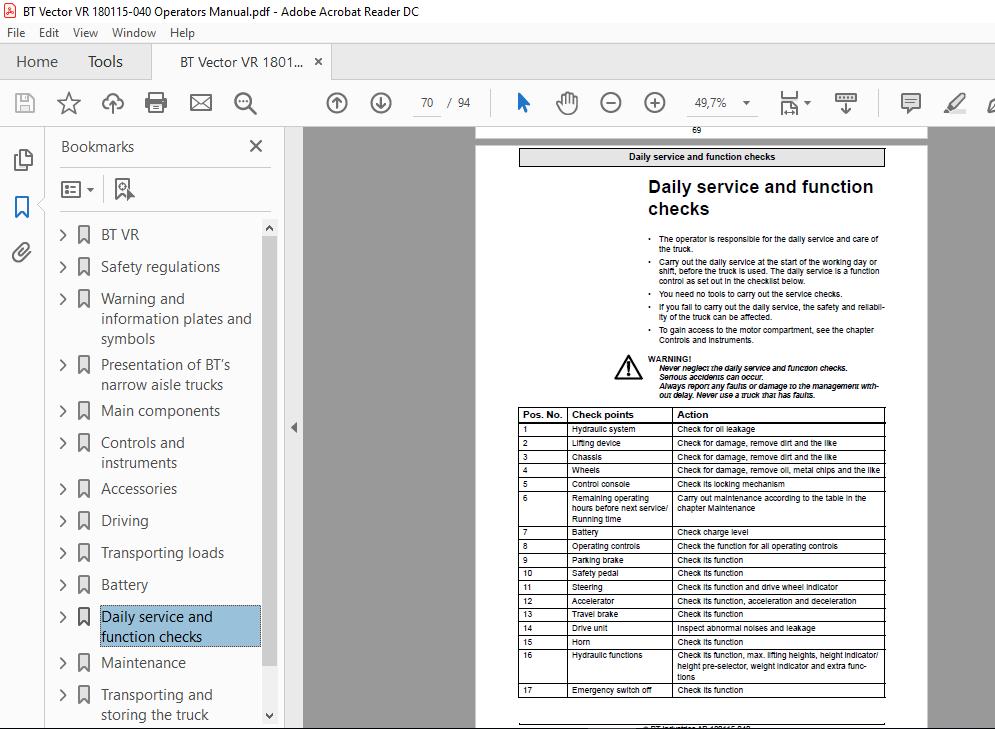Select the text selection arrow tool
Screen dimensions: 995x729
pyautogui.click(x=523, y=102)
